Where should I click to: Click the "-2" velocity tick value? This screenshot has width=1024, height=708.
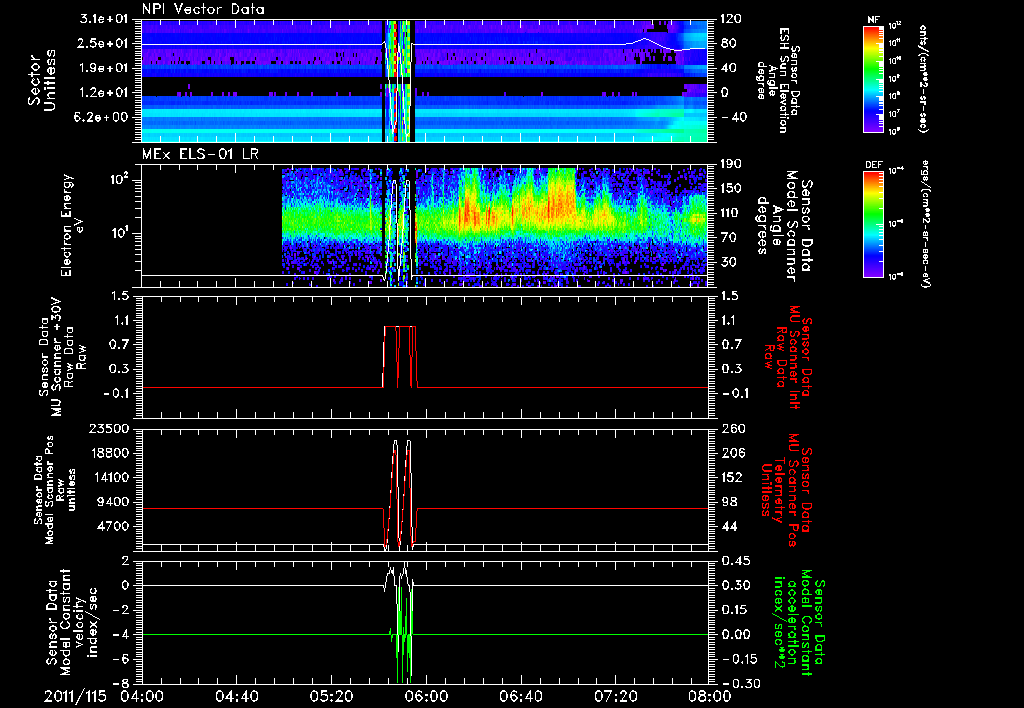[121, 610]
